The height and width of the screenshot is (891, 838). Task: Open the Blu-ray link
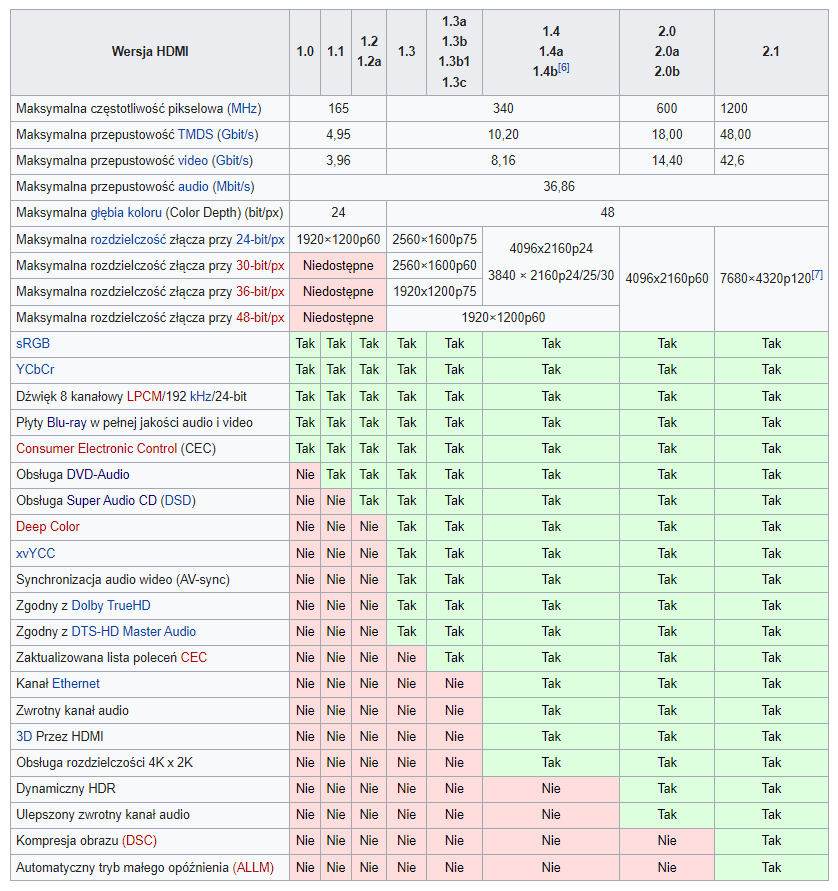click(x=66, y=423)
